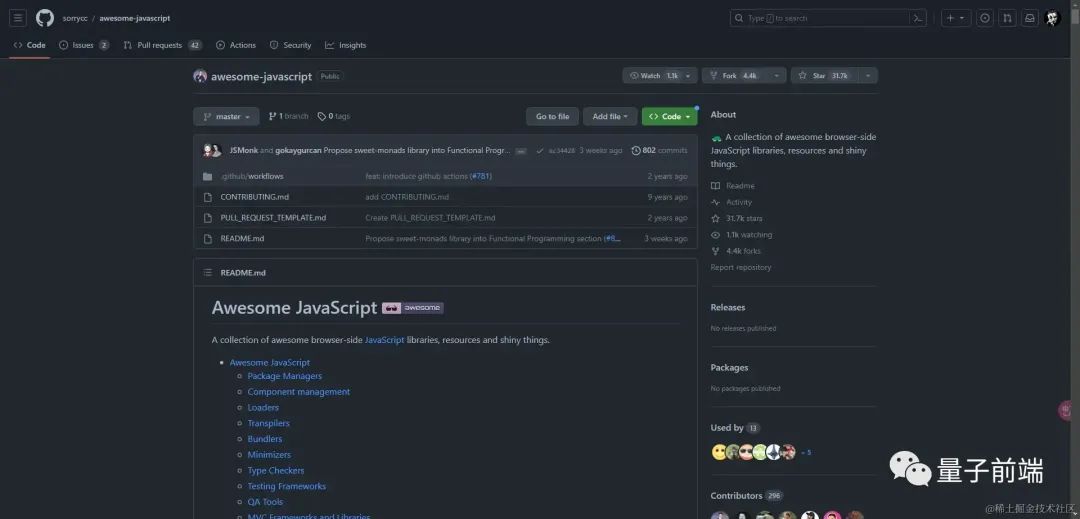Expand the Star lists dropdown arrow
The height and width of the screenshot is (519, 1080).
tap(868, 76)
